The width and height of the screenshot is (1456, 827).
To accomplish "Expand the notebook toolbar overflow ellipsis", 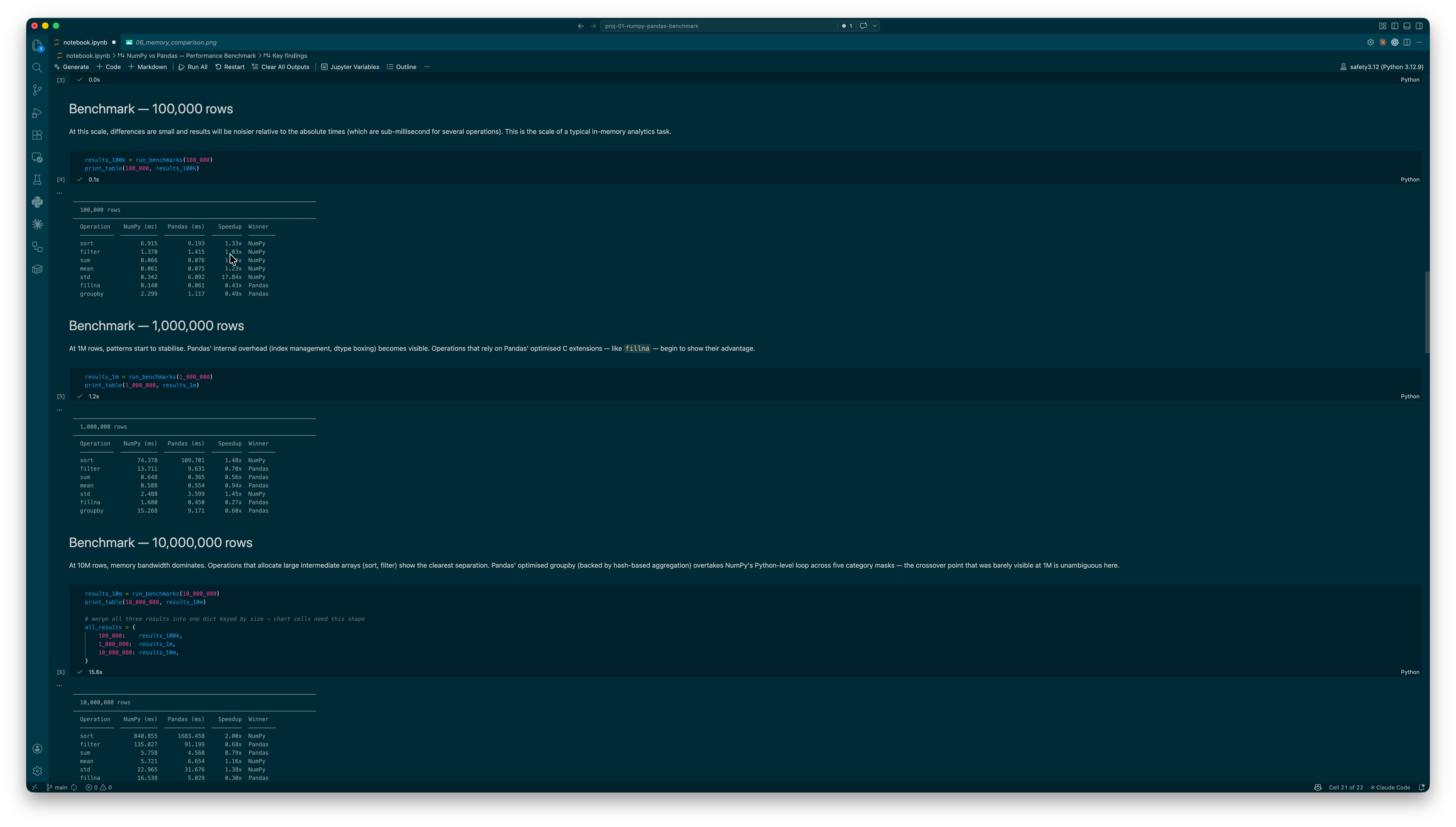I will point(427,67).
